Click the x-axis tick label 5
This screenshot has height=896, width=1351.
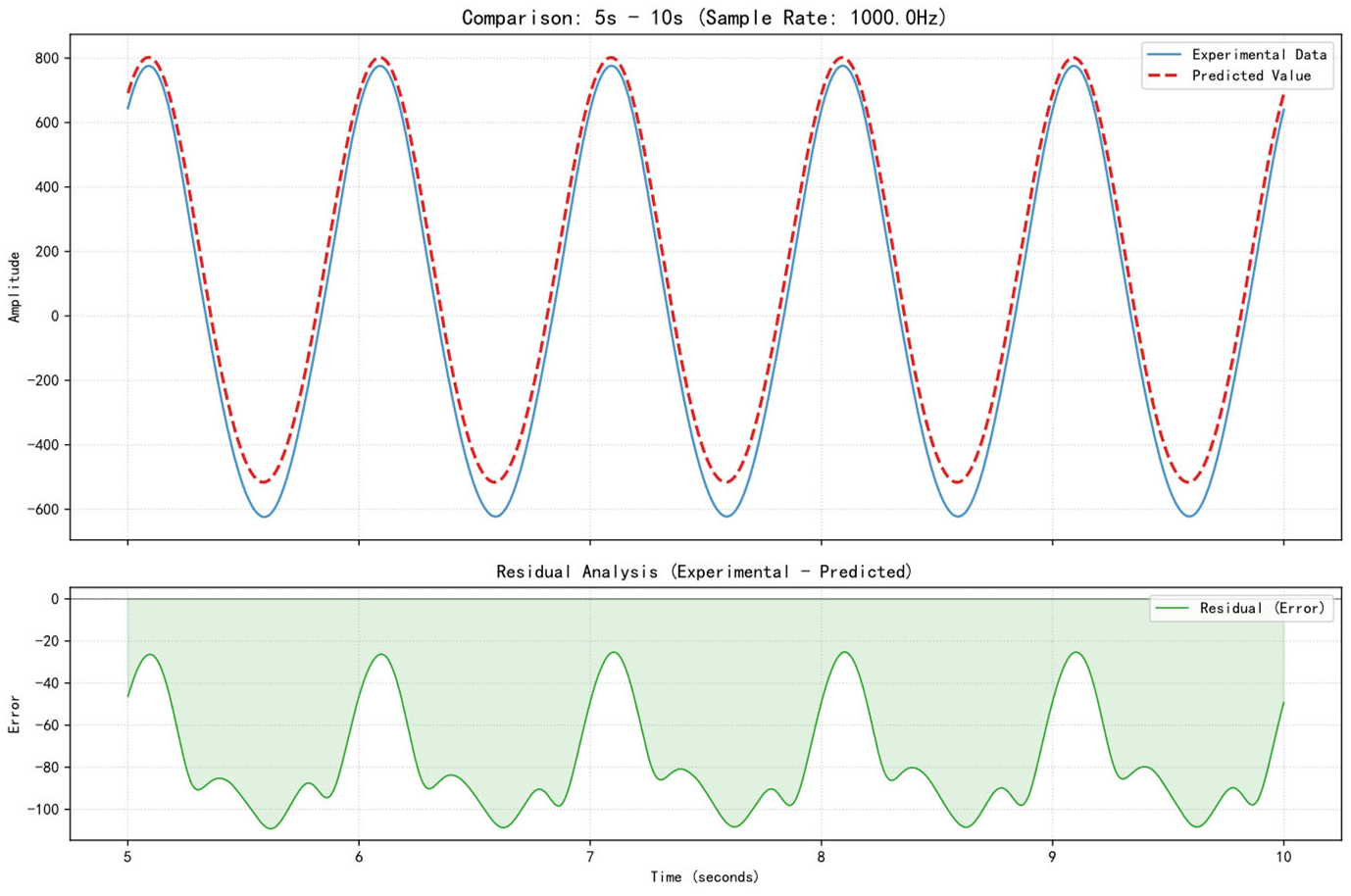[127, 857]
